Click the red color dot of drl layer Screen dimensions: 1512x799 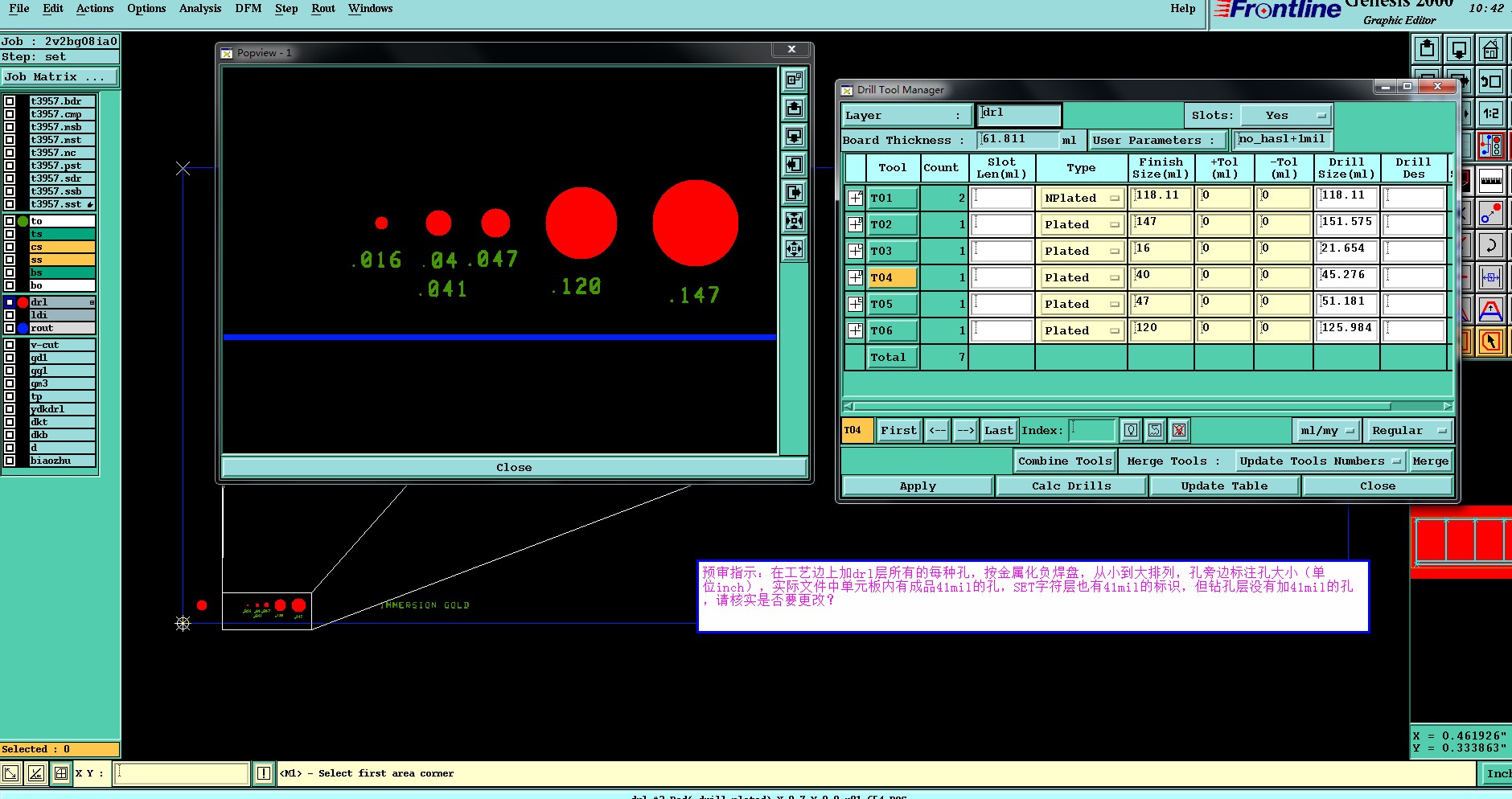pos(23,302)
